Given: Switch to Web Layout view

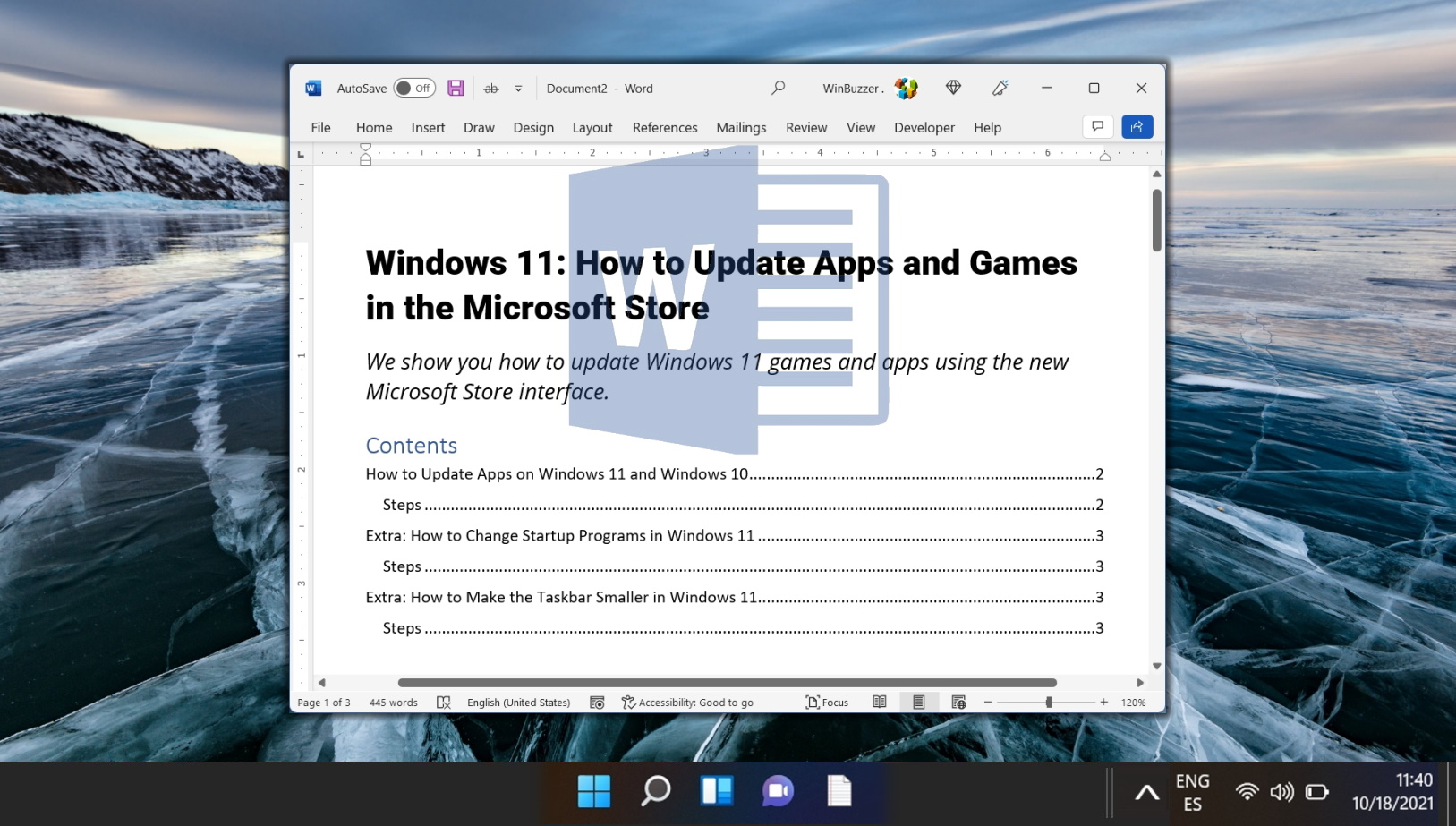Looking at the screenshot, I should tap(958, 703).
